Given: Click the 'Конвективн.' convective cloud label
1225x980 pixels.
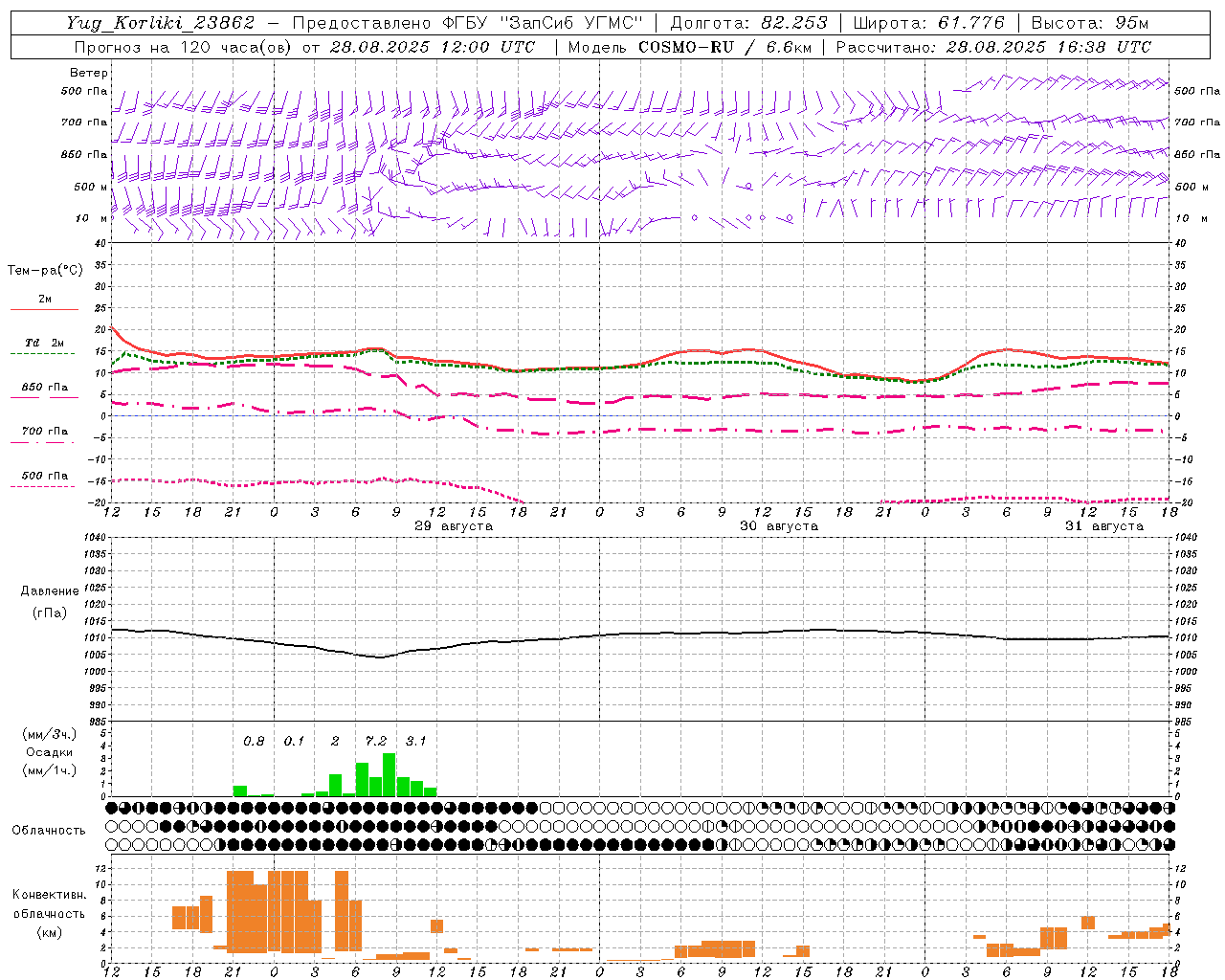Looking at the screenshot, I should (x=49, y=895).
